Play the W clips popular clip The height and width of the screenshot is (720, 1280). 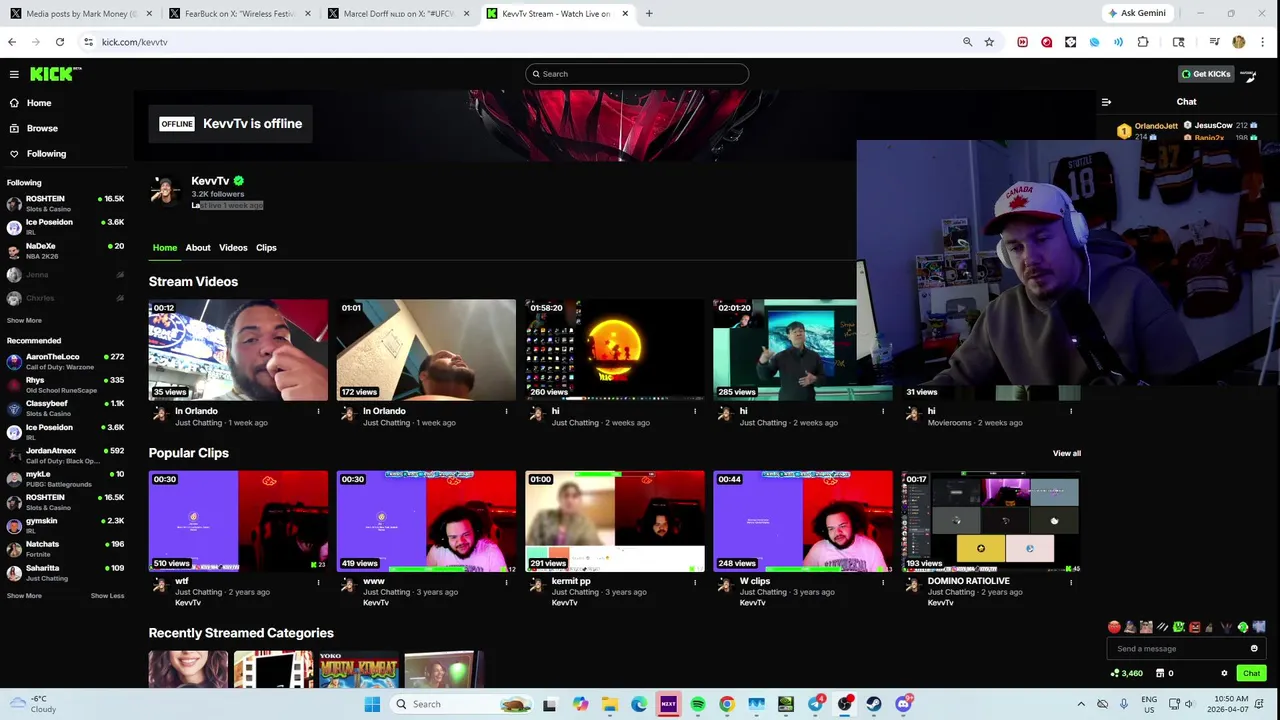point(803,521)
